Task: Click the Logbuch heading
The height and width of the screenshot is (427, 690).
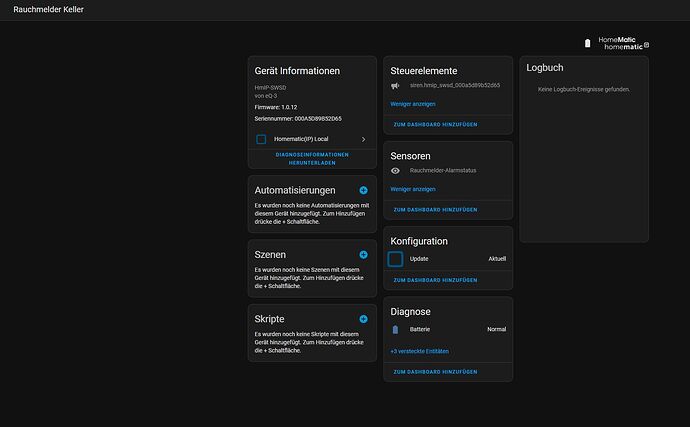Action: click(545, 67)
